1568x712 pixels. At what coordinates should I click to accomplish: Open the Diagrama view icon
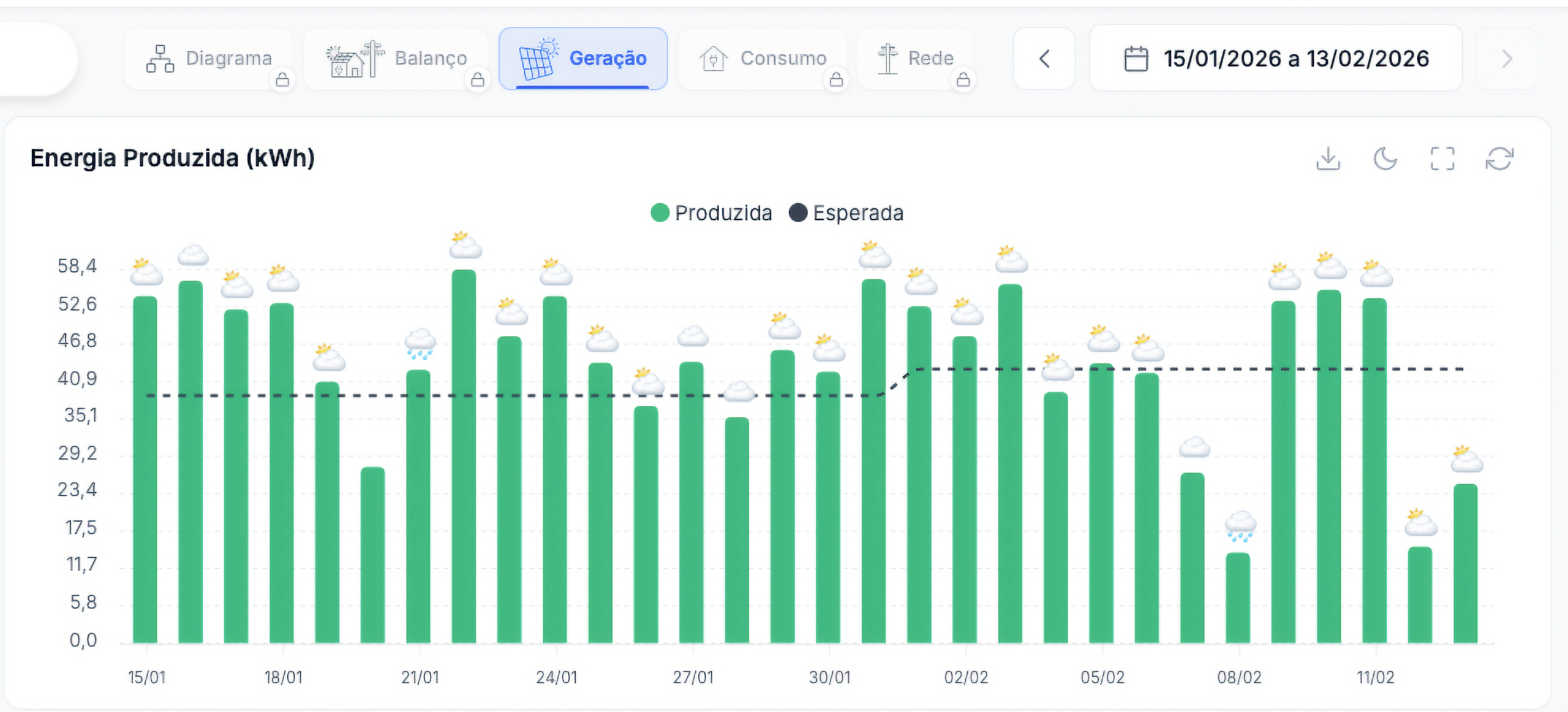point(160,57)
